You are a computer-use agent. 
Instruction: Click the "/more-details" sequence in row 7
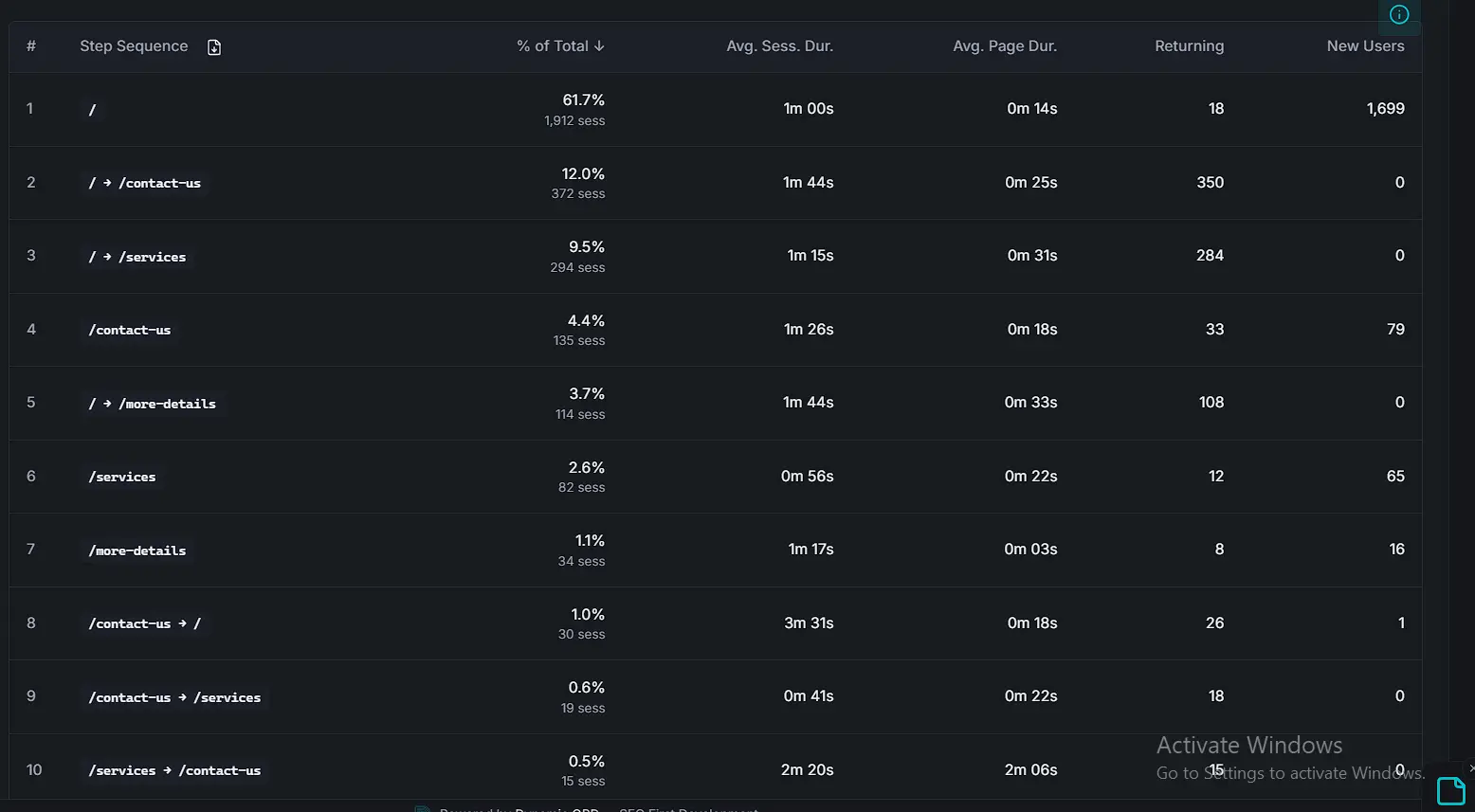[137, 550]
